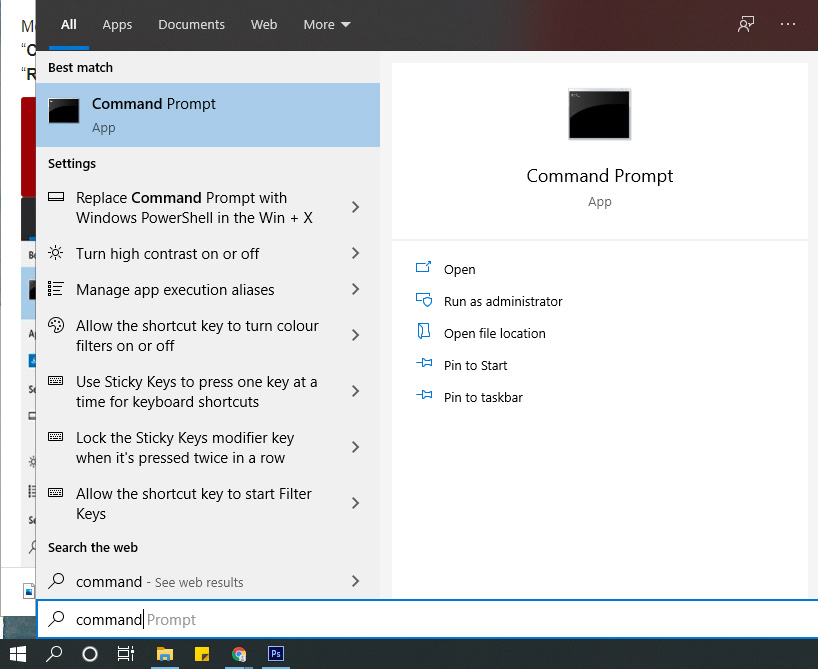The width and height of the screenshot is (818, 669).
Task: Switch to Photoshop on the taskbar
Action: [275, 653]
